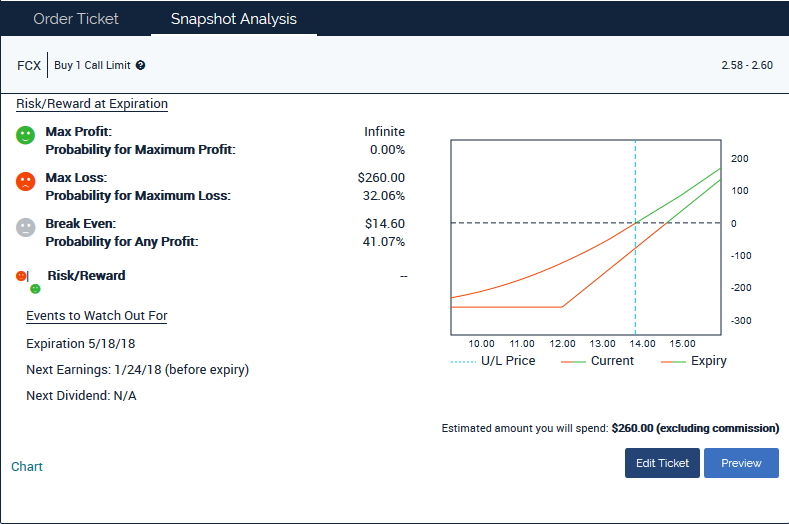Screen dimensions: 789x524
Task: Click the Next Earnings 1/24/18 entry
Action: coord(137,370)
